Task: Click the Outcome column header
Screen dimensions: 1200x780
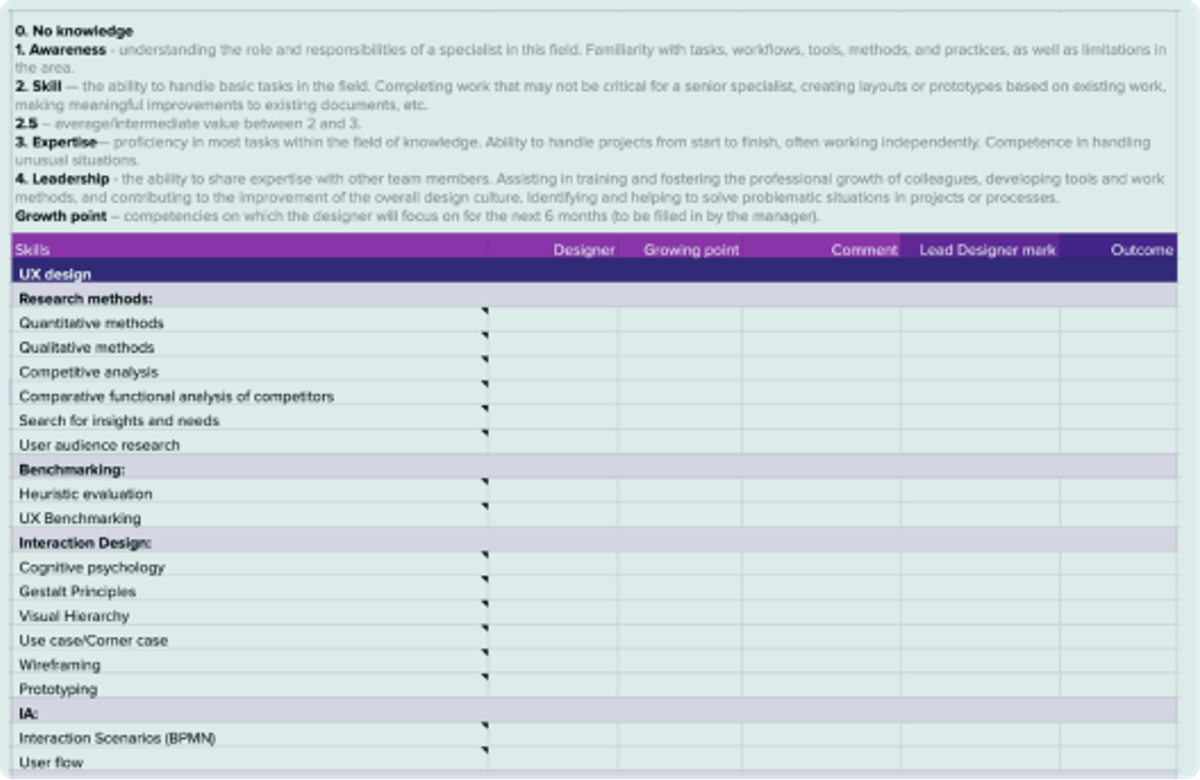Action: coord(1141,251)
